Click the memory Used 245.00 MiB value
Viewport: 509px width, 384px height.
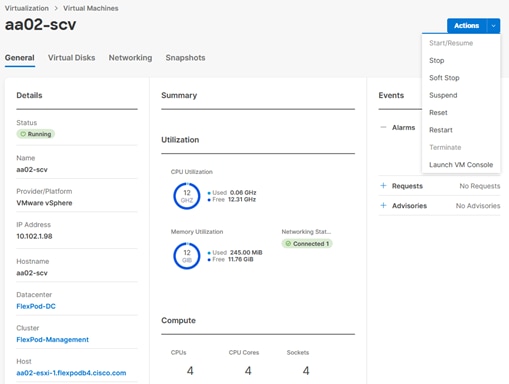246,252
